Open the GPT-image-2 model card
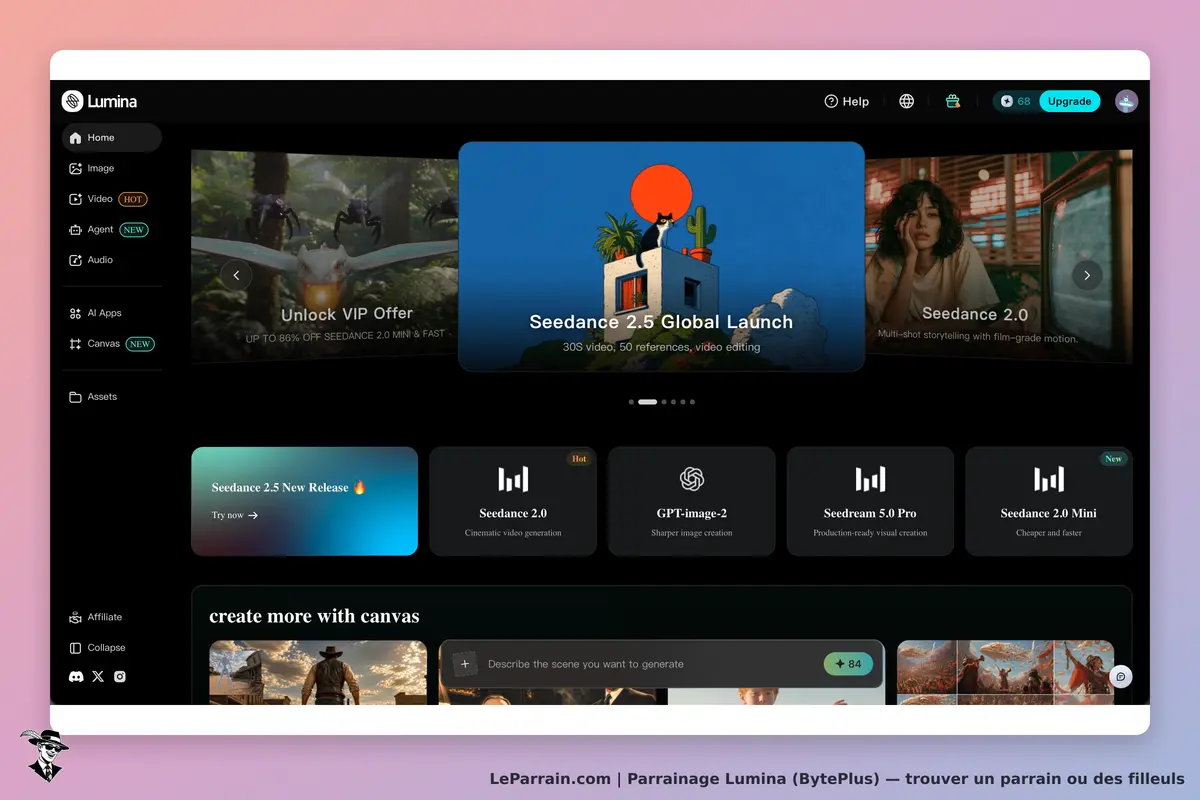 [692, 501]
